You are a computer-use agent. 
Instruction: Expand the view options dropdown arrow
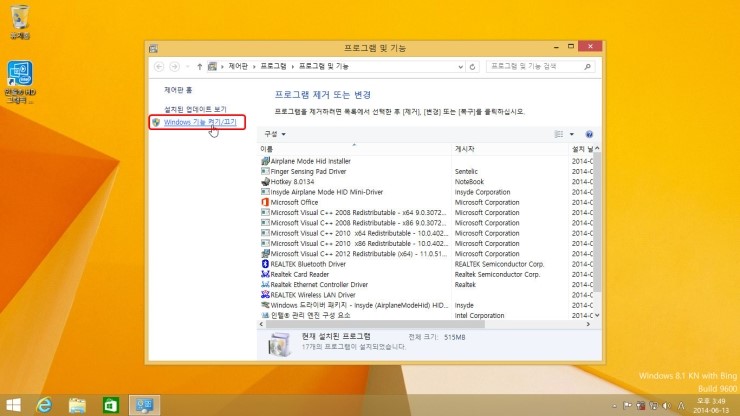coord(572,135)
